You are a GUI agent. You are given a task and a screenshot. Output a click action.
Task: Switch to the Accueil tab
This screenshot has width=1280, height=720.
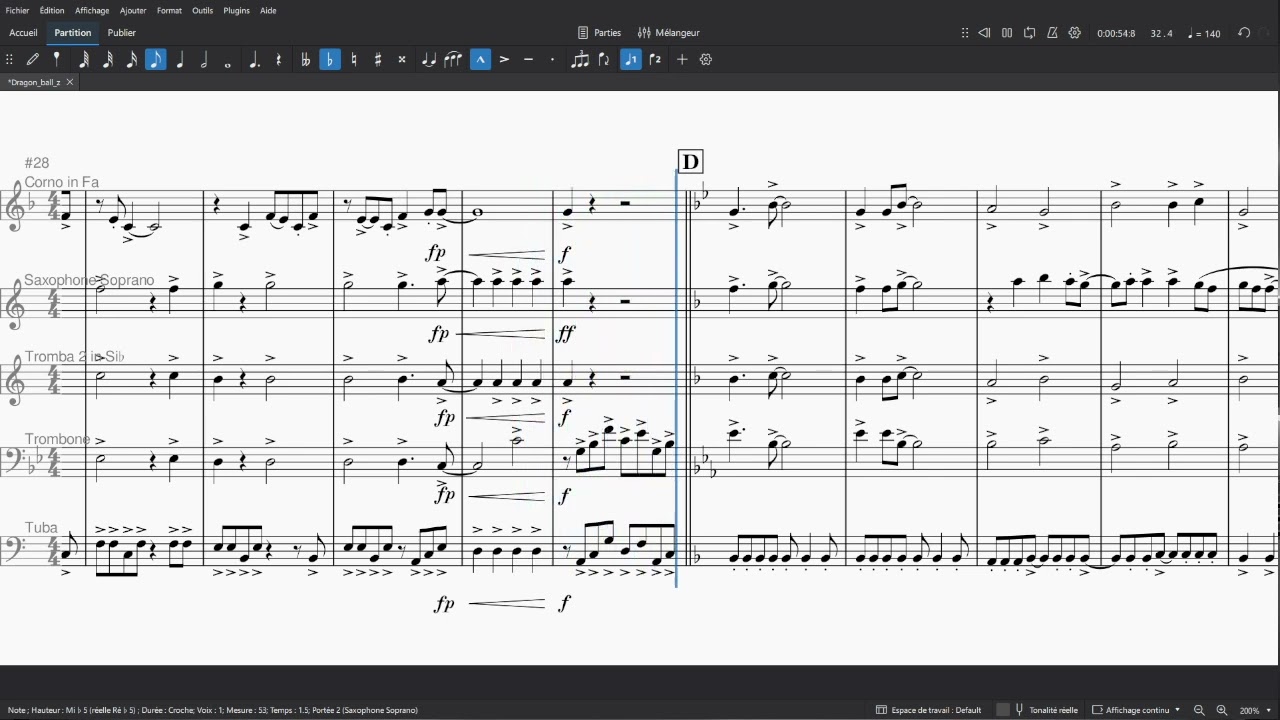pyautogui.click(x=23, y=33)
